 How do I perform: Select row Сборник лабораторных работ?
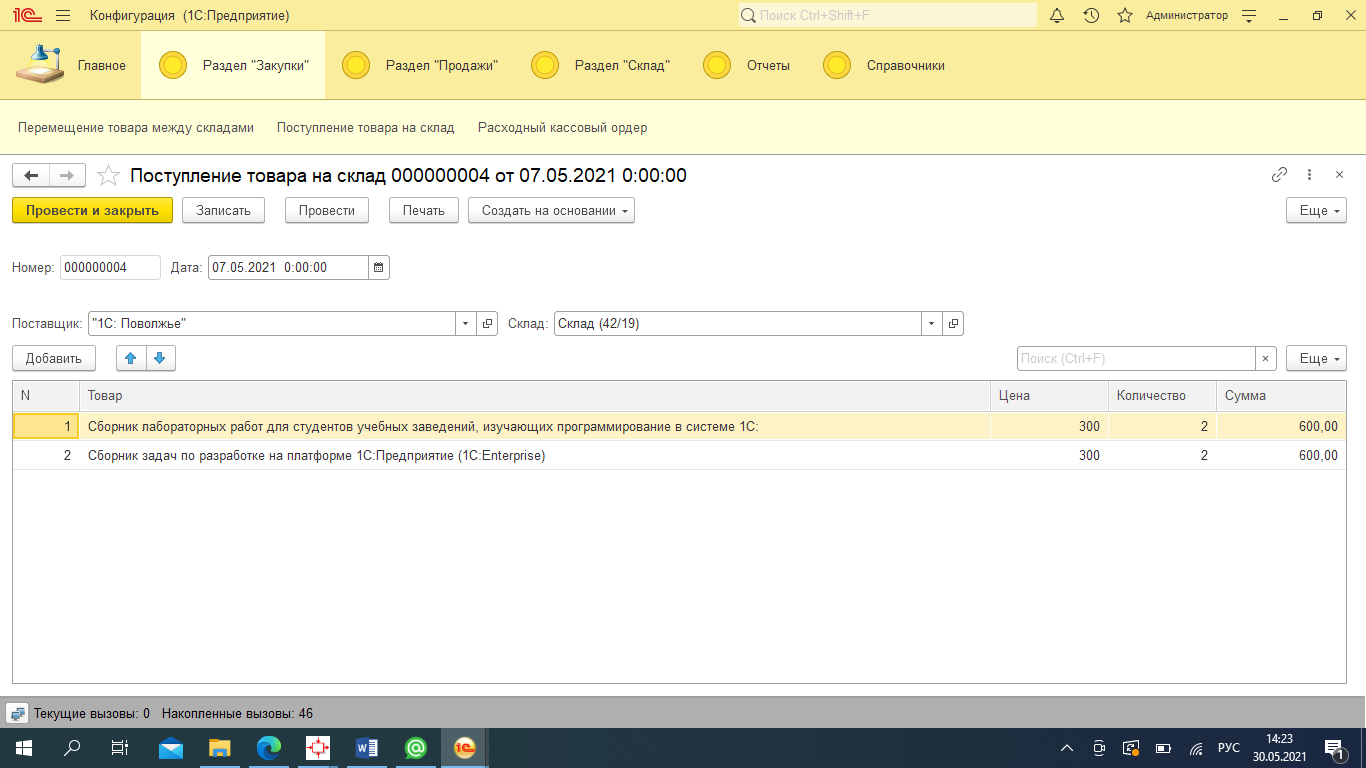[x=679, y=426]
